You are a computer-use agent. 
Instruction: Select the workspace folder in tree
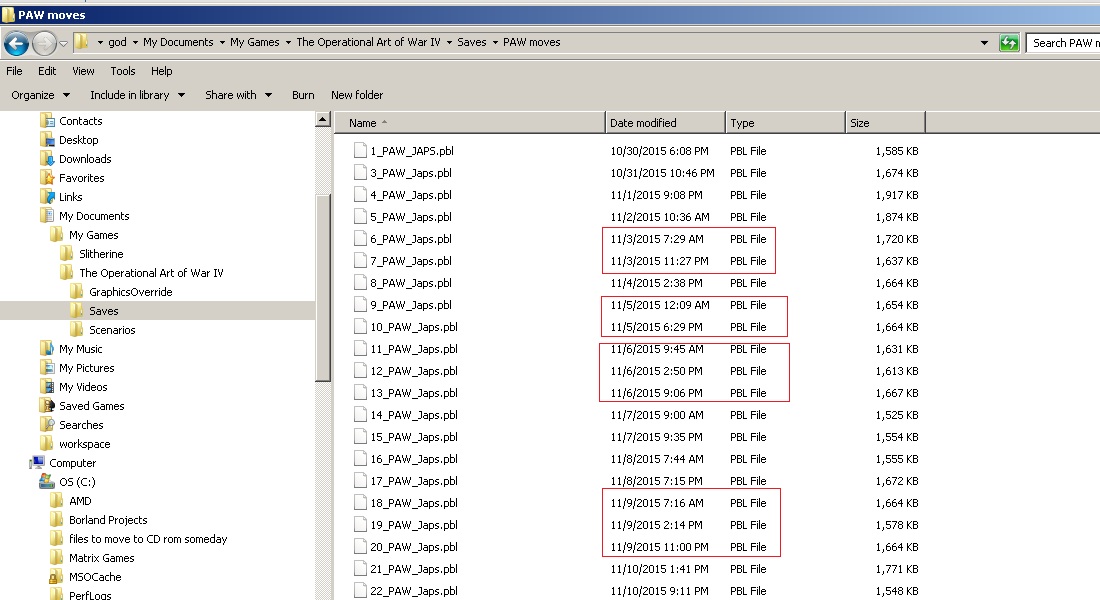84,444
